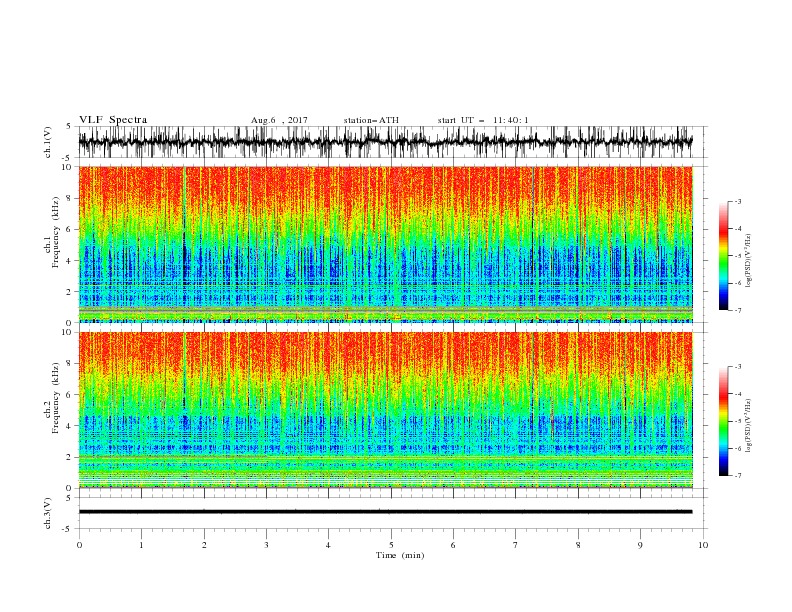Click the time axis tick label "0"

79,545
